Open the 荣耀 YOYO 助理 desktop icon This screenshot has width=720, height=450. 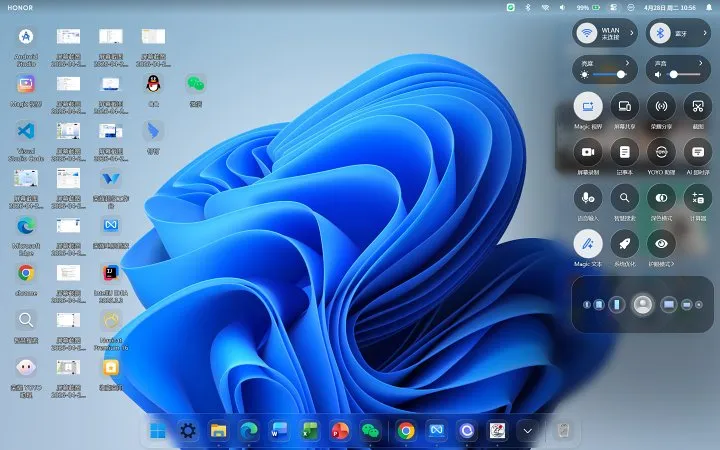[26, 367]
